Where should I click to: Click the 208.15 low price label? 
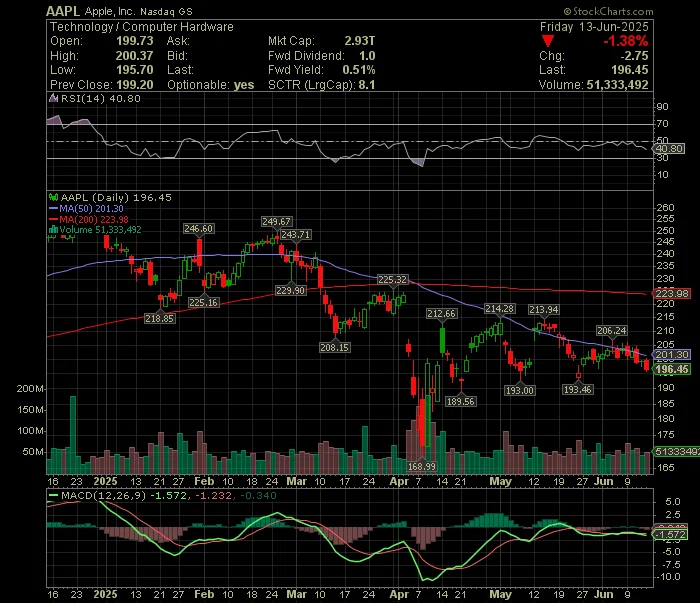click(x=334, y=347)
